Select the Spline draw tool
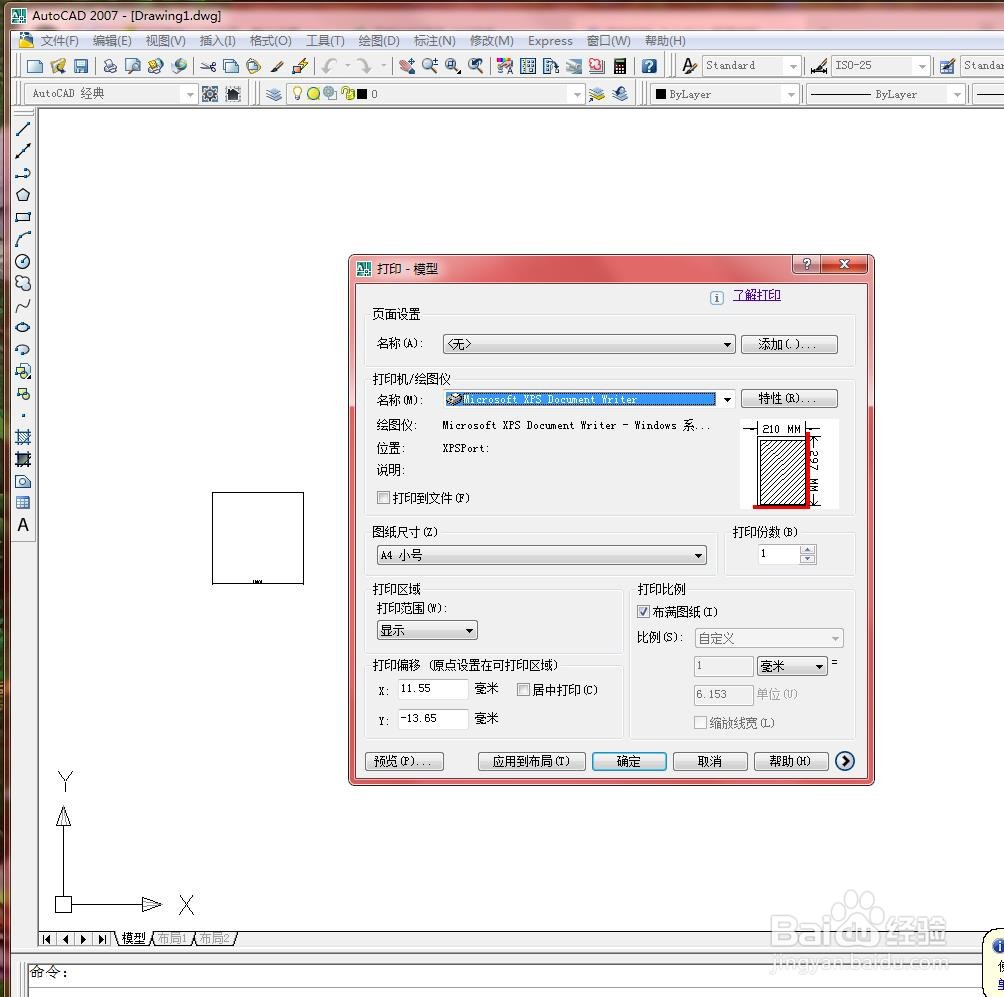Viewport: 1004px width, 997px height. coord(22,305)
